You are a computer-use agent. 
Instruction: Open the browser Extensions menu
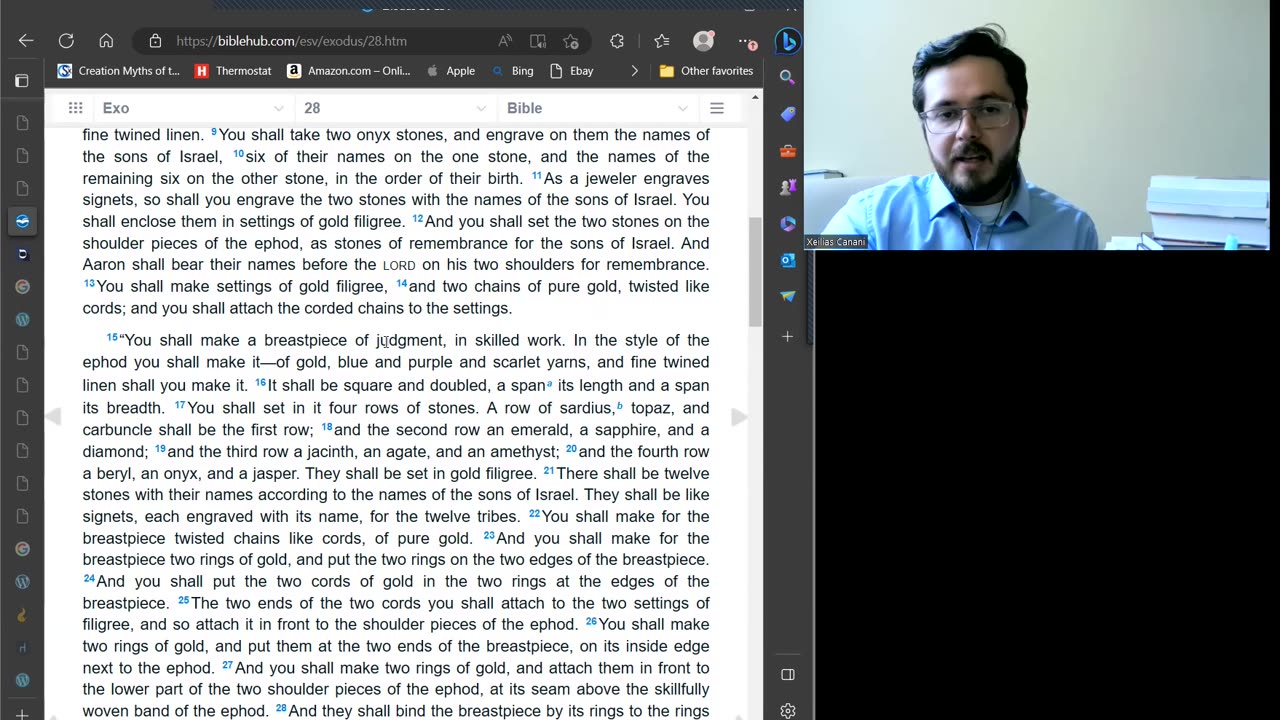coord(617,41)
